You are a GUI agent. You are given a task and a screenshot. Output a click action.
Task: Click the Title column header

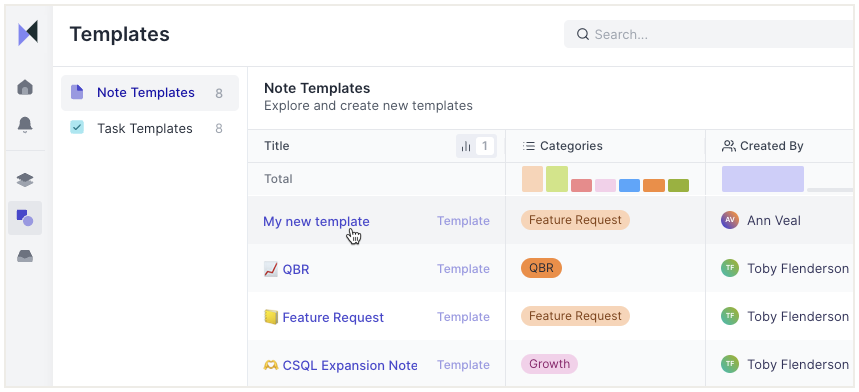click(277, 146)
